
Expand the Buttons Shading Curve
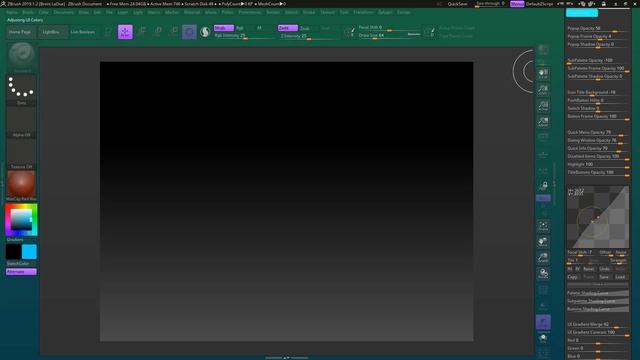tap(598, 309)
